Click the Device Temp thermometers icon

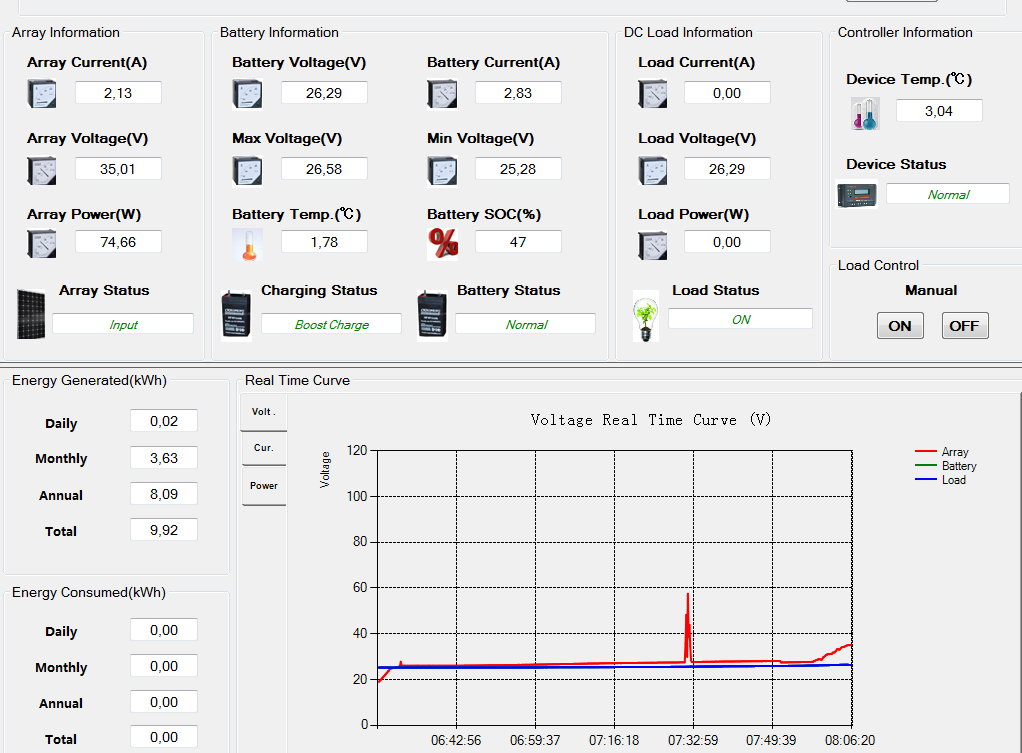coord(866,113)
